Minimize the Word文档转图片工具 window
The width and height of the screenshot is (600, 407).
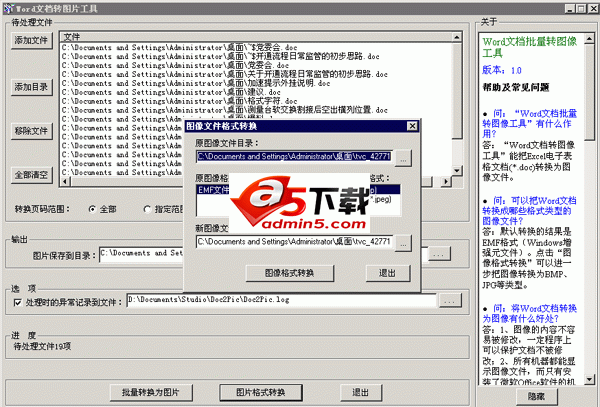570,8
